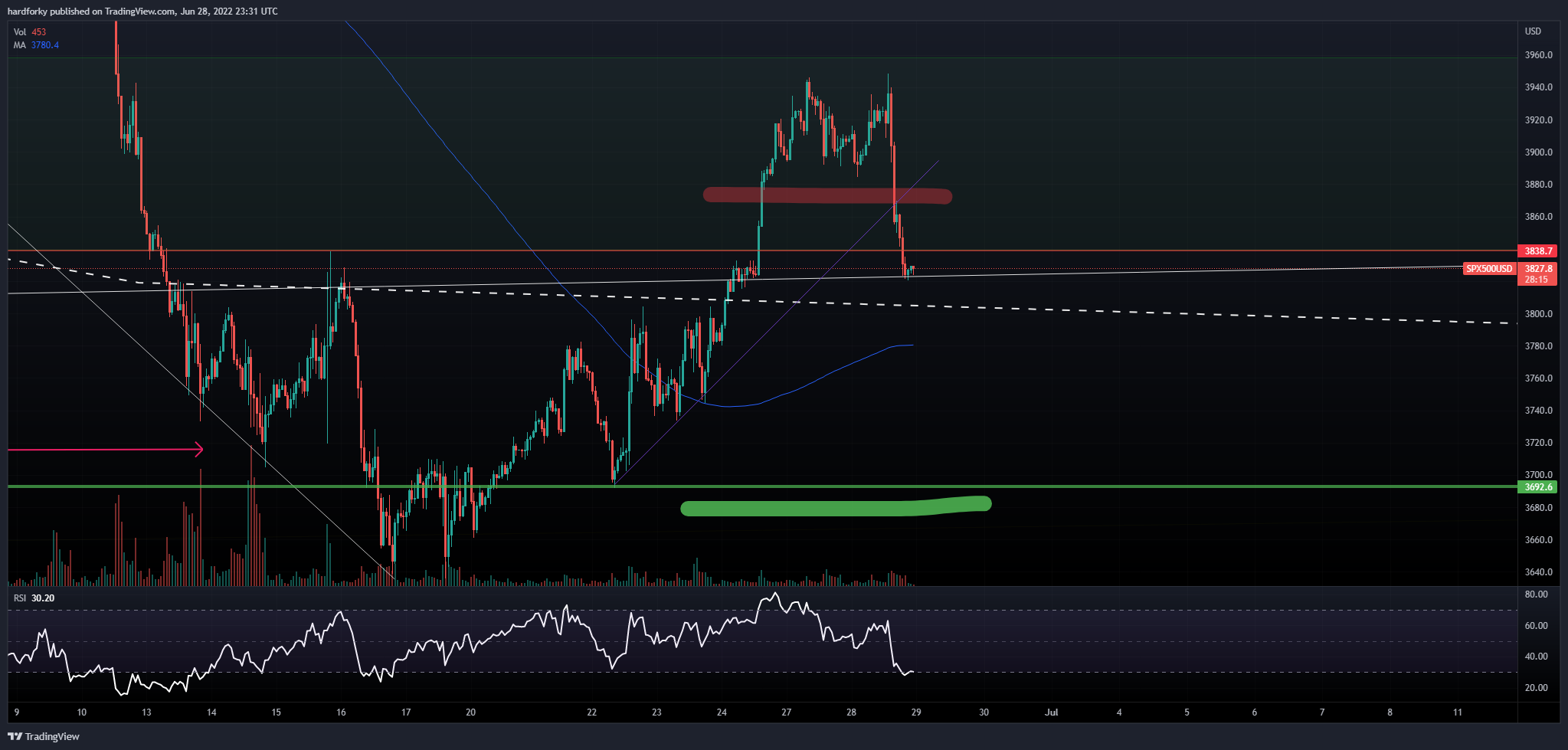Click the 3700.0 price axis label
This screenshot has width=1568, height=750.
coord(1538,475)
